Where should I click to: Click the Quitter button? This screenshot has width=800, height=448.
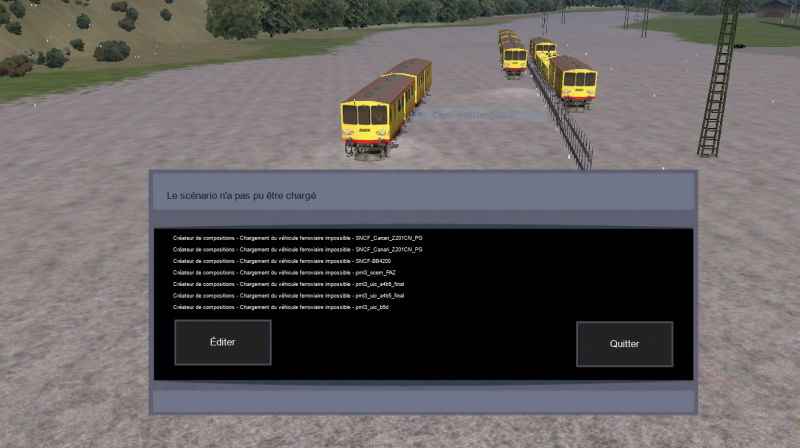[624, 344]
